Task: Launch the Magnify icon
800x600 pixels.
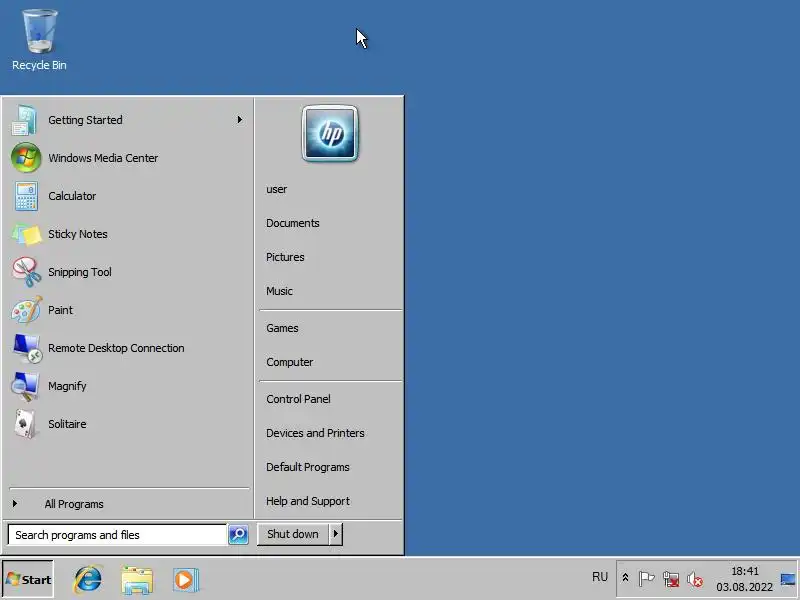Action: click(26, 386)
